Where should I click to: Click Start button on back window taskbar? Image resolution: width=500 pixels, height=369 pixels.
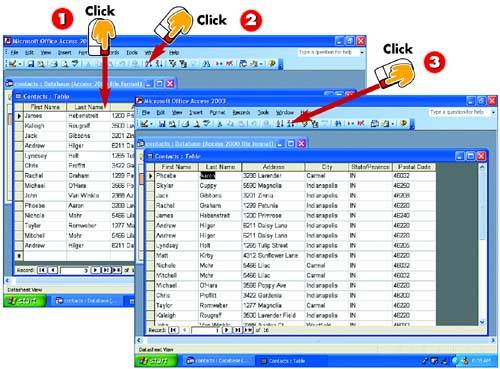24,301
